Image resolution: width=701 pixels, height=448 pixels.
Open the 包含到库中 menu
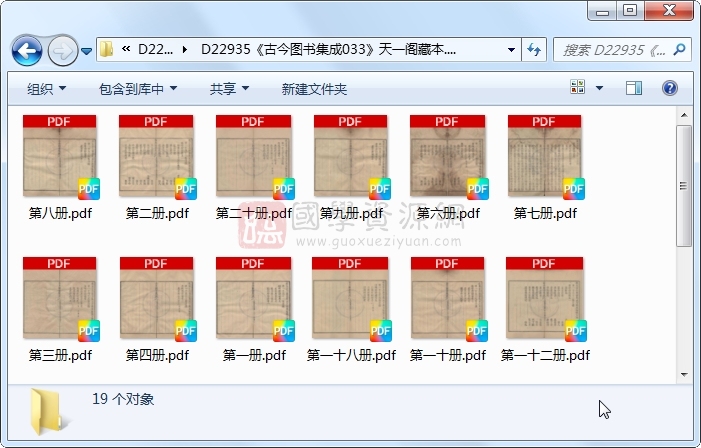[x=138, y=89]
